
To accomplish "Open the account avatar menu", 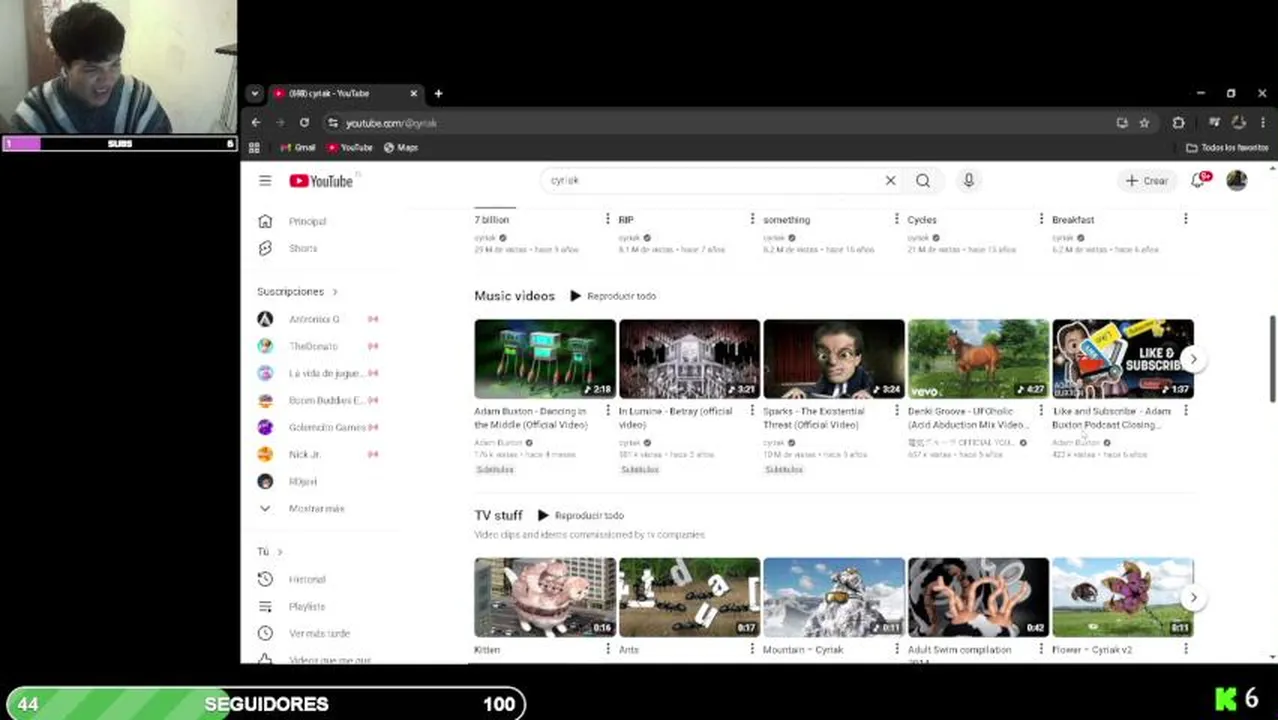I will coord(1237,180).
